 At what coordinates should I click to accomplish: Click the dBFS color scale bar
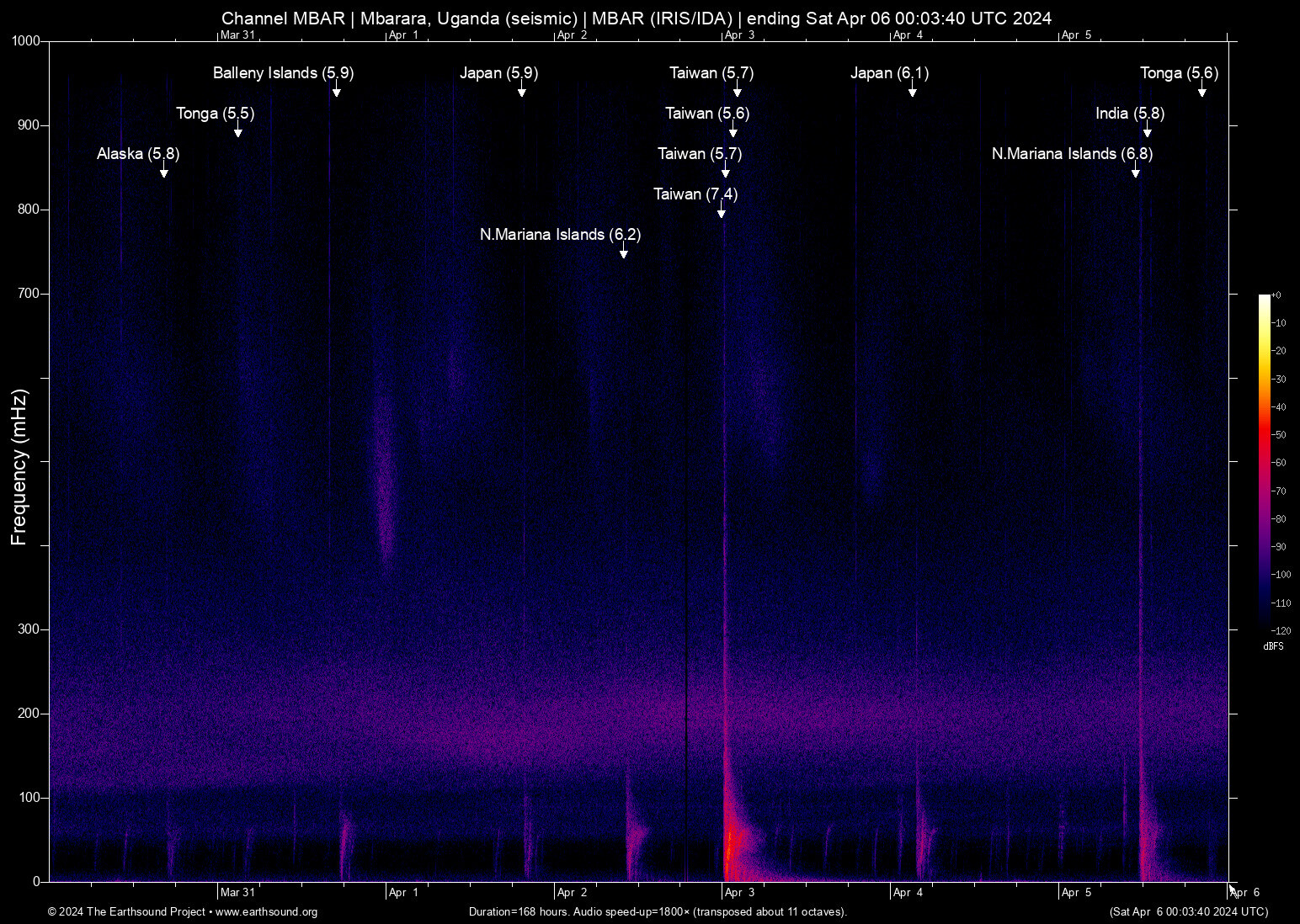click(1264, 463)
